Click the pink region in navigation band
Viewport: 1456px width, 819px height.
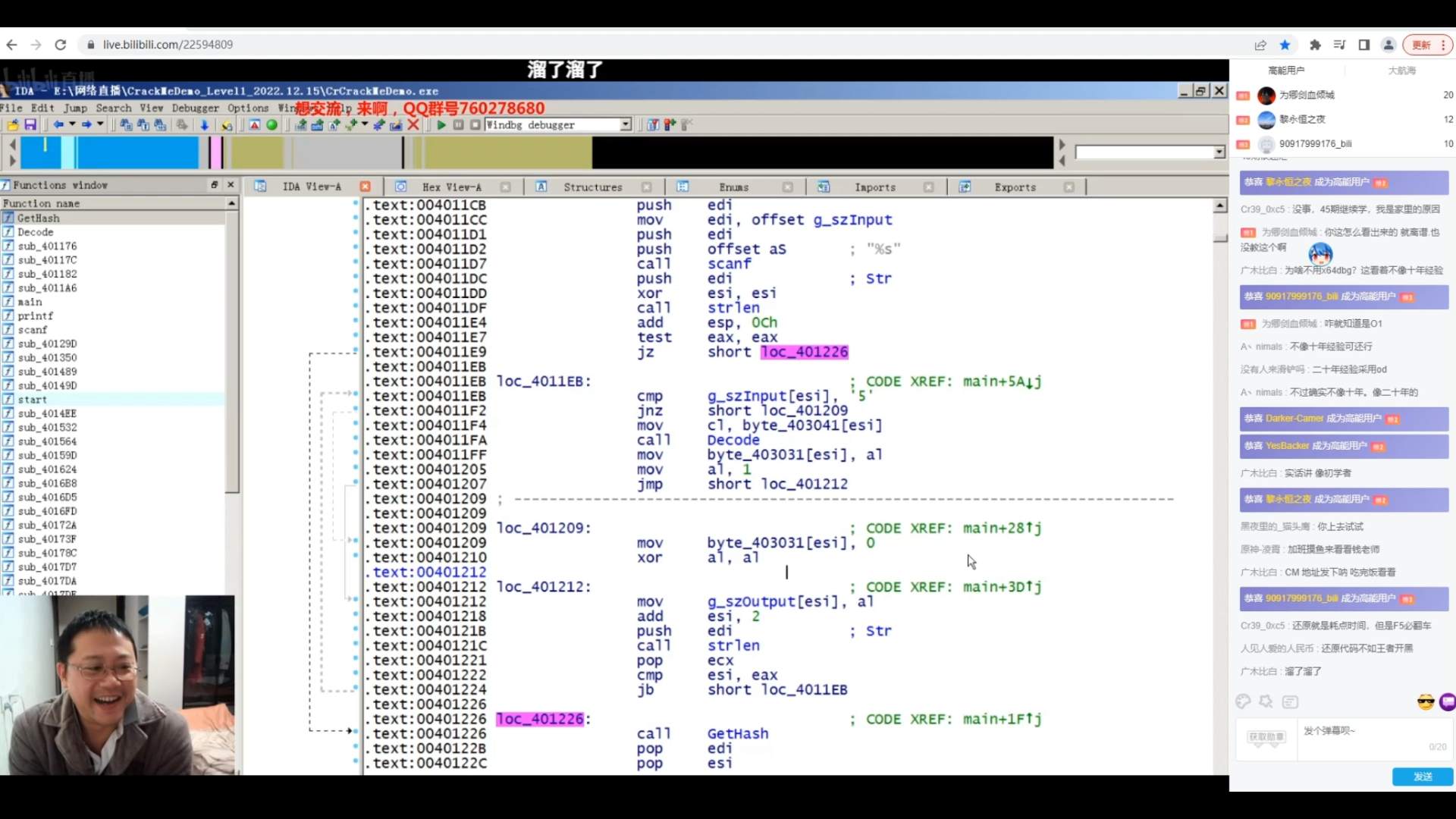[217, 152]
